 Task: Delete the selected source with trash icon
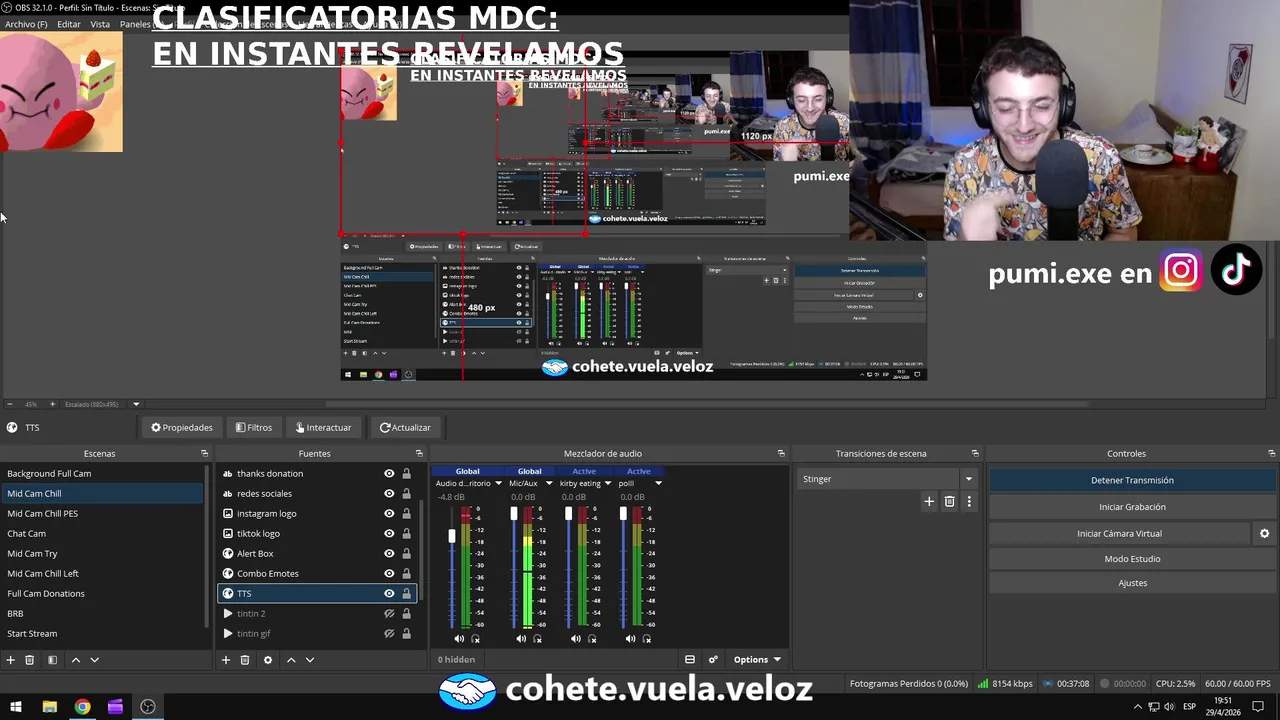point(245,660)
